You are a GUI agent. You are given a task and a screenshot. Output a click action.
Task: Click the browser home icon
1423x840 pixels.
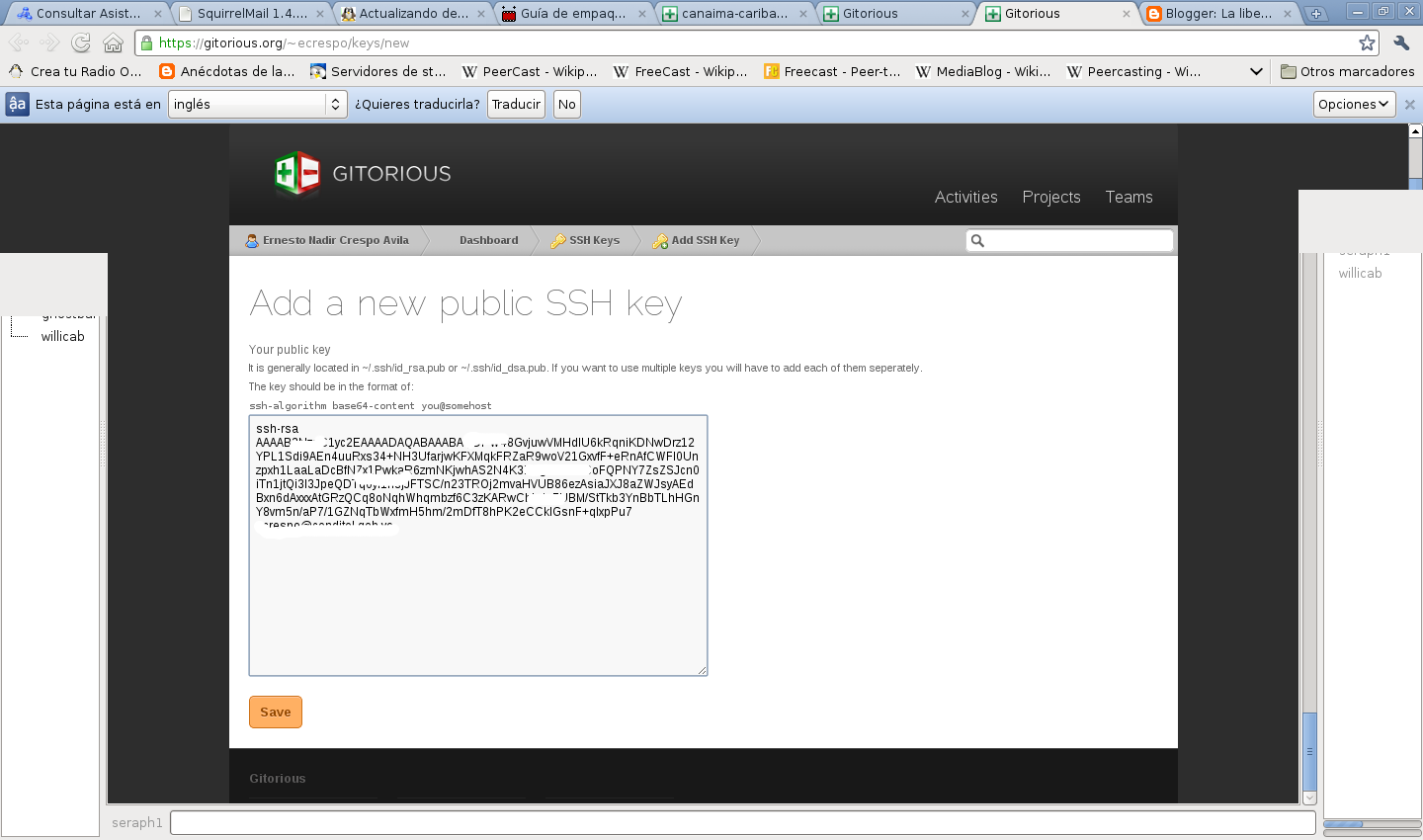pos(114,42)
